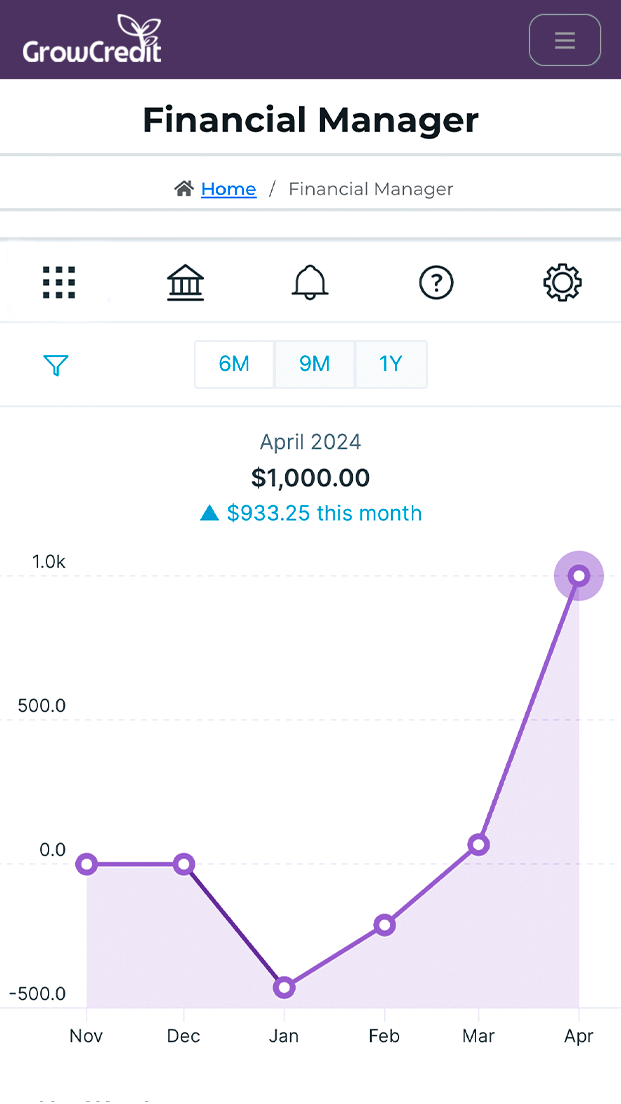Open the filter funnel icon
Screen dimensions: 621x1104
coord(56,365)
